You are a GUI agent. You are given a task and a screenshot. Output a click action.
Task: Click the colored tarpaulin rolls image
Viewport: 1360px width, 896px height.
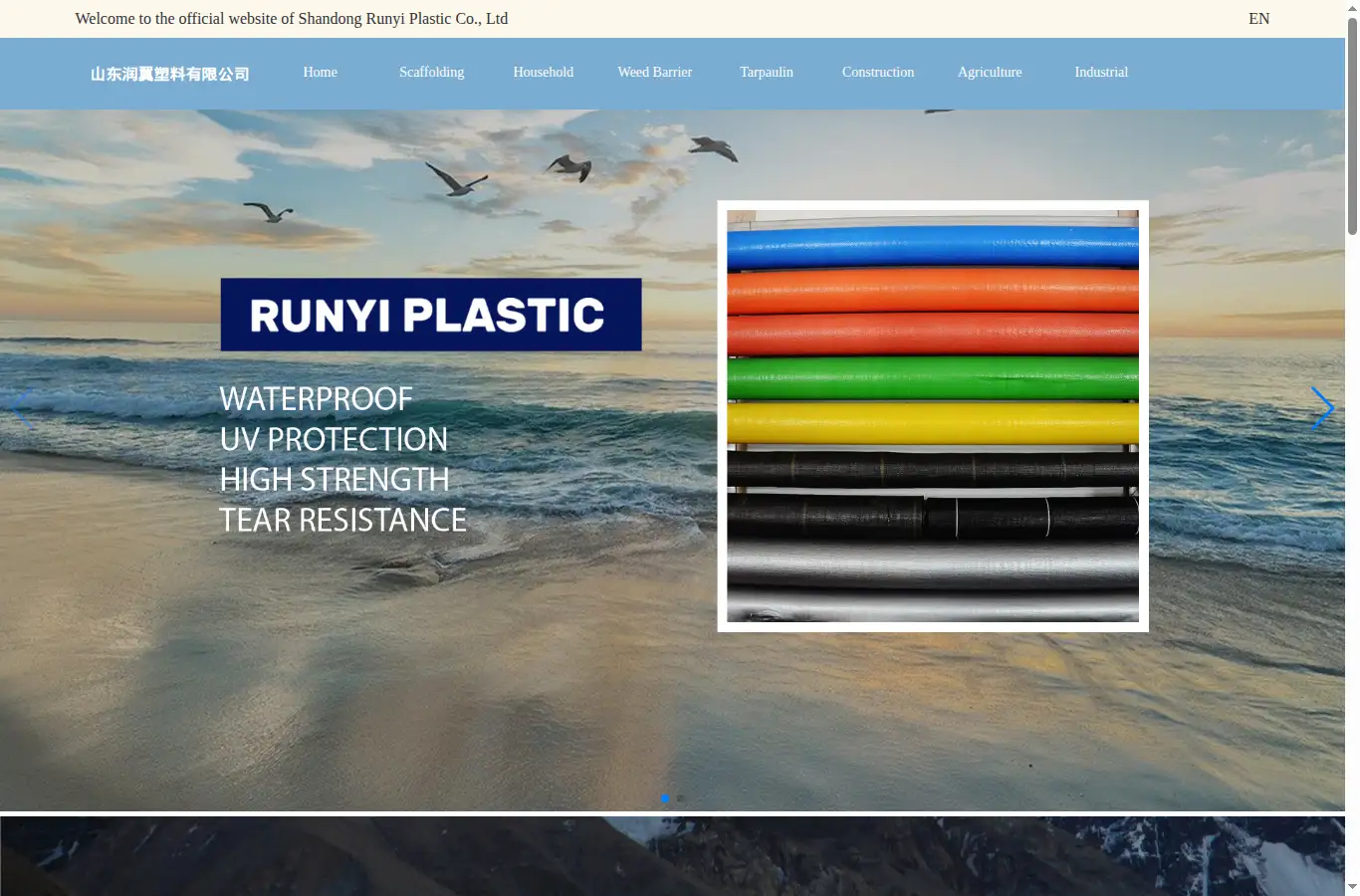tap(933, 416)
